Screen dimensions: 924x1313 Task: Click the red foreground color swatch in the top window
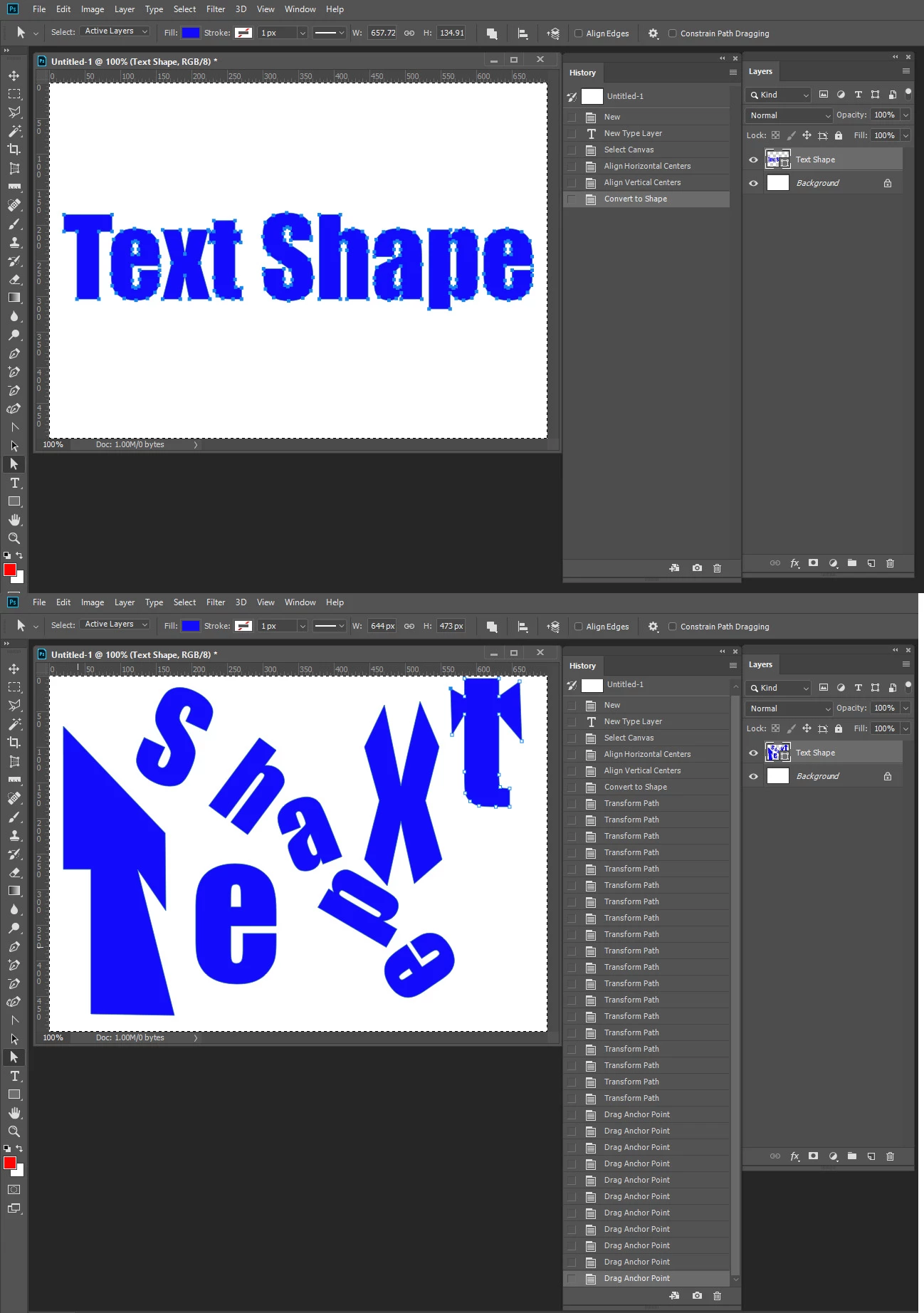tap(10, 570)
